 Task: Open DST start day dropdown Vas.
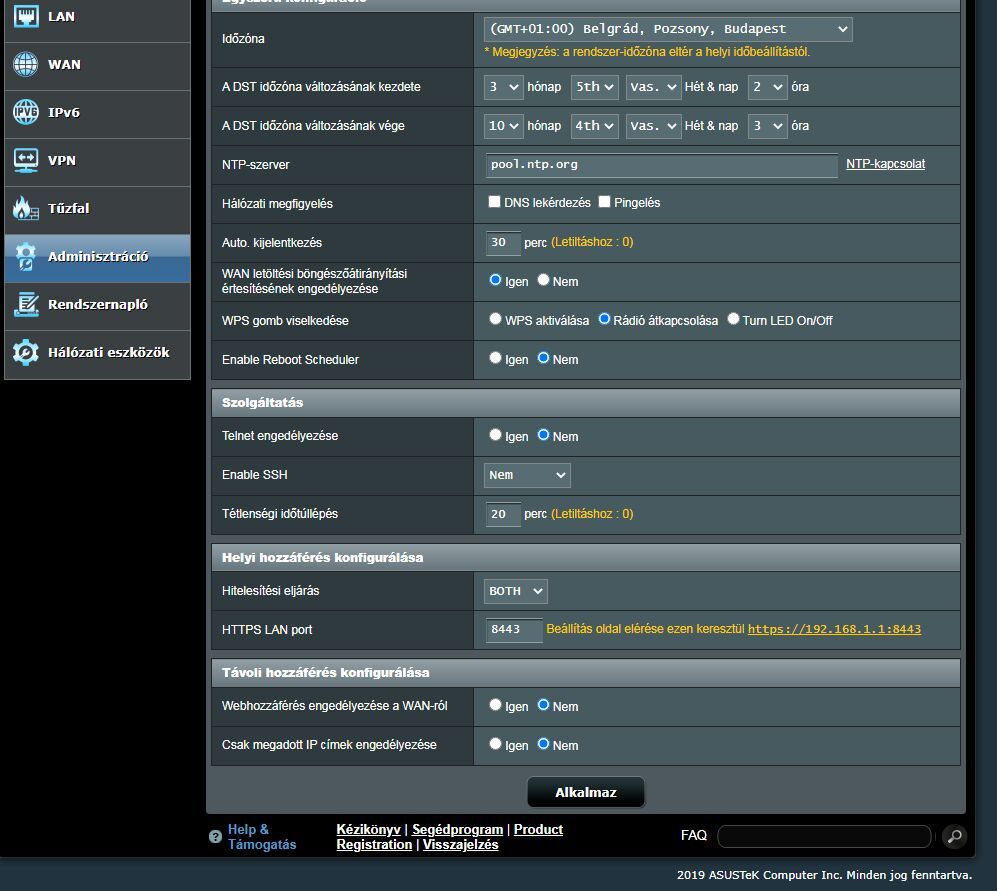coord(653,87)
